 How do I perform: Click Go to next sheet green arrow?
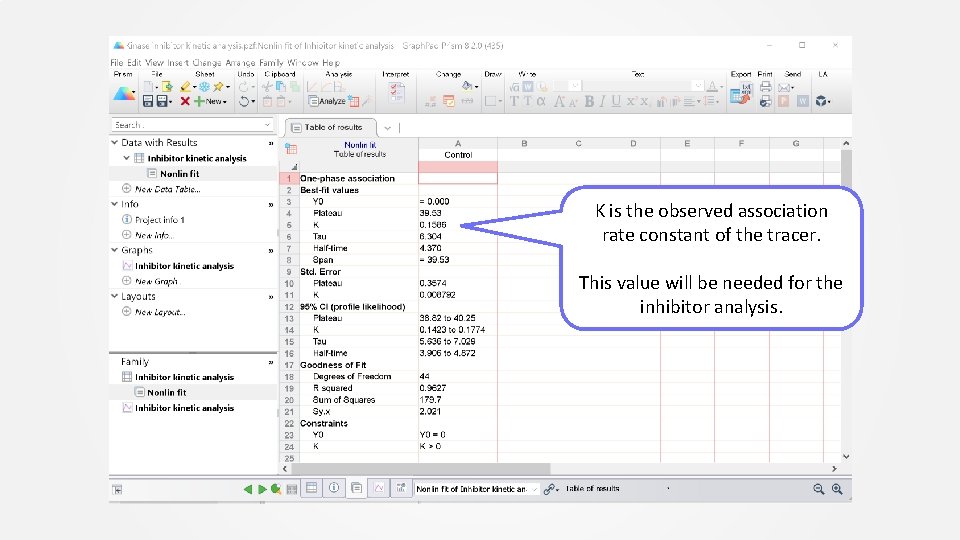pos(262,489)
